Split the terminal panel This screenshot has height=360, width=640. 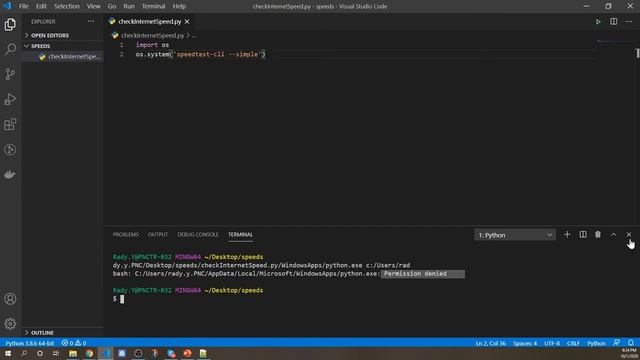click(x=583, y=235)
